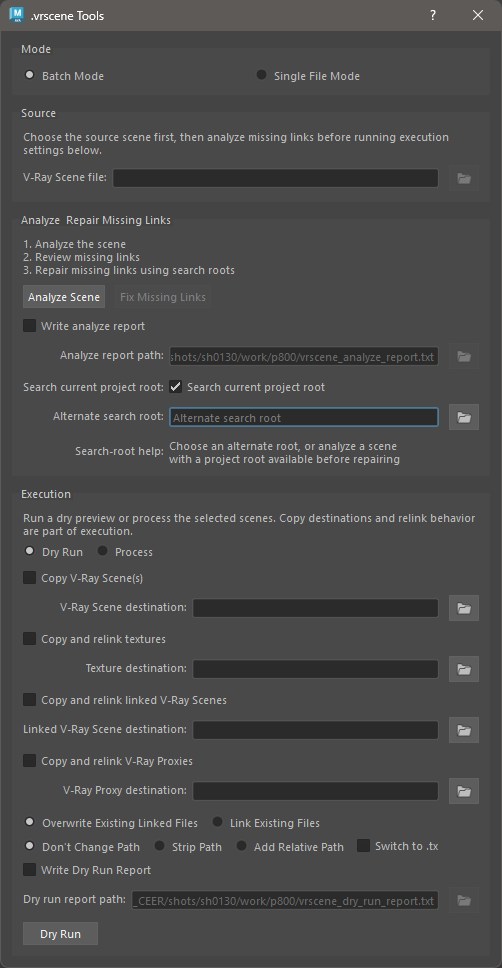Viewport: 502px width, 968px height.
Task: Choose the Process radio option
Action: [x=102, y=551]
